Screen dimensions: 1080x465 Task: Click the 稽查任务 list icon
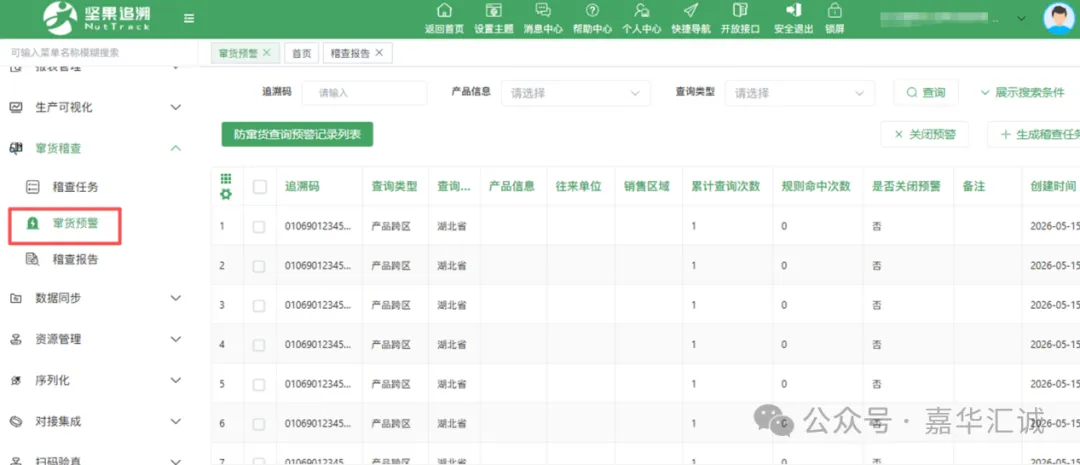pyautogui.click(x=32, y=187)
